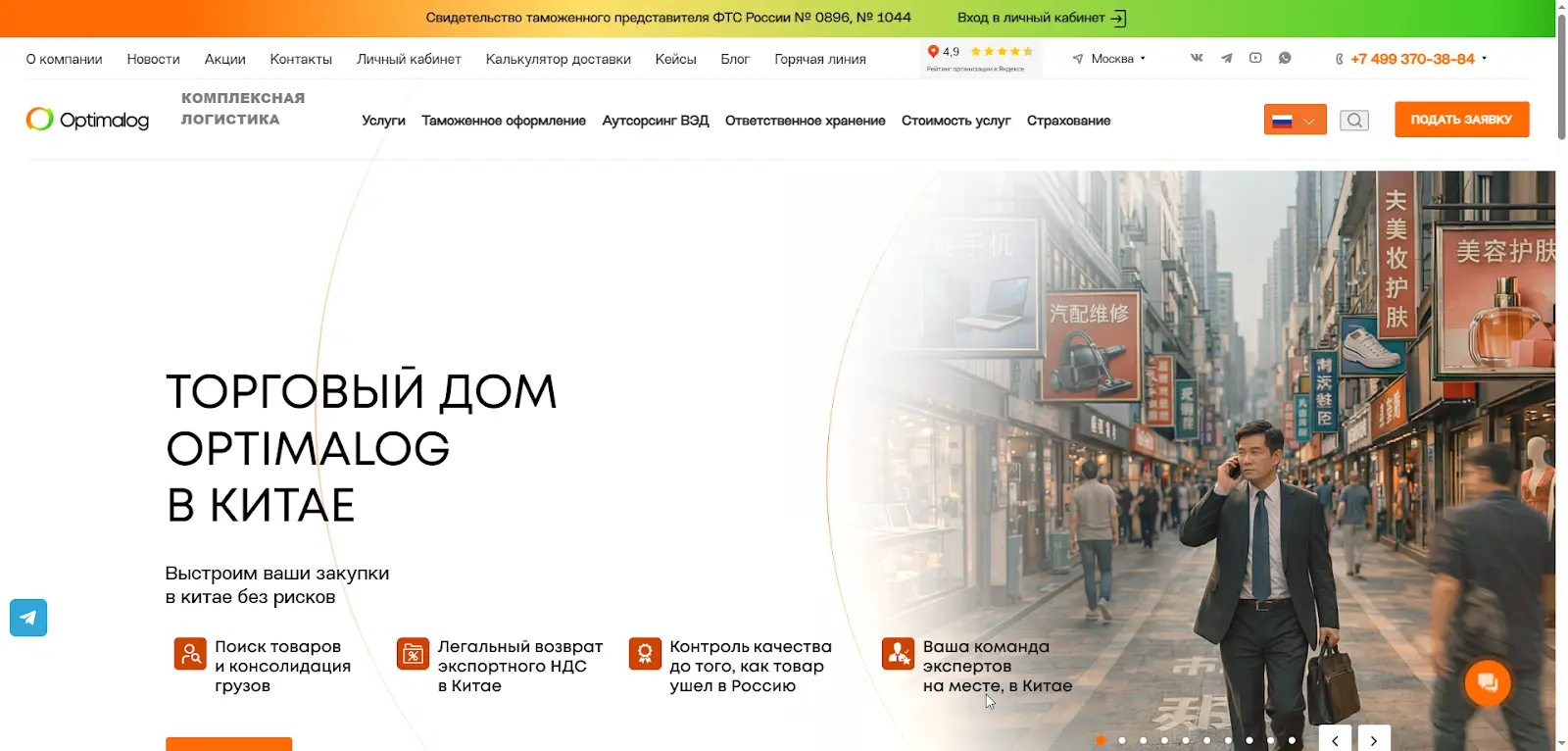Open the VK social page icon
1568x751 pixels.
pyautogui.click(x=1197, y=58)
